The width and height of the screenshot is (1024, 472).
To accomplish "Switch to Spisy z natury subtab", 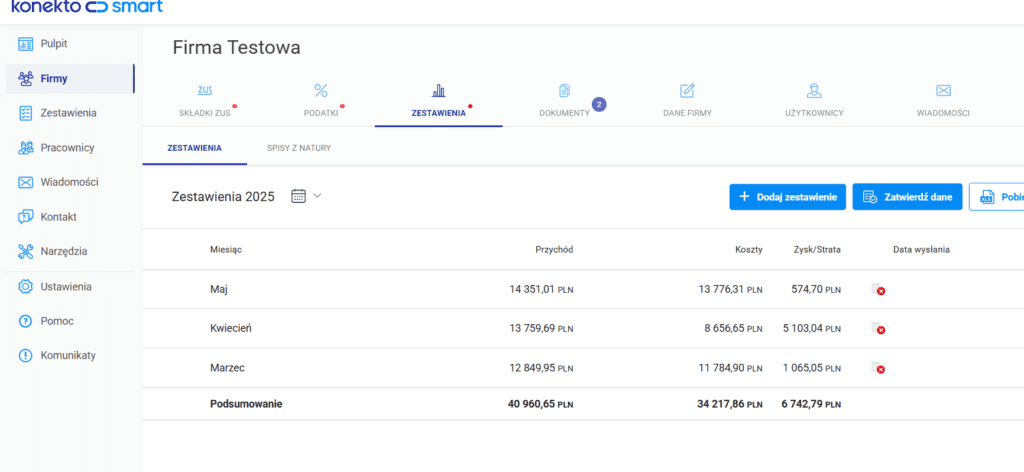I will click(x=298, y=148).
